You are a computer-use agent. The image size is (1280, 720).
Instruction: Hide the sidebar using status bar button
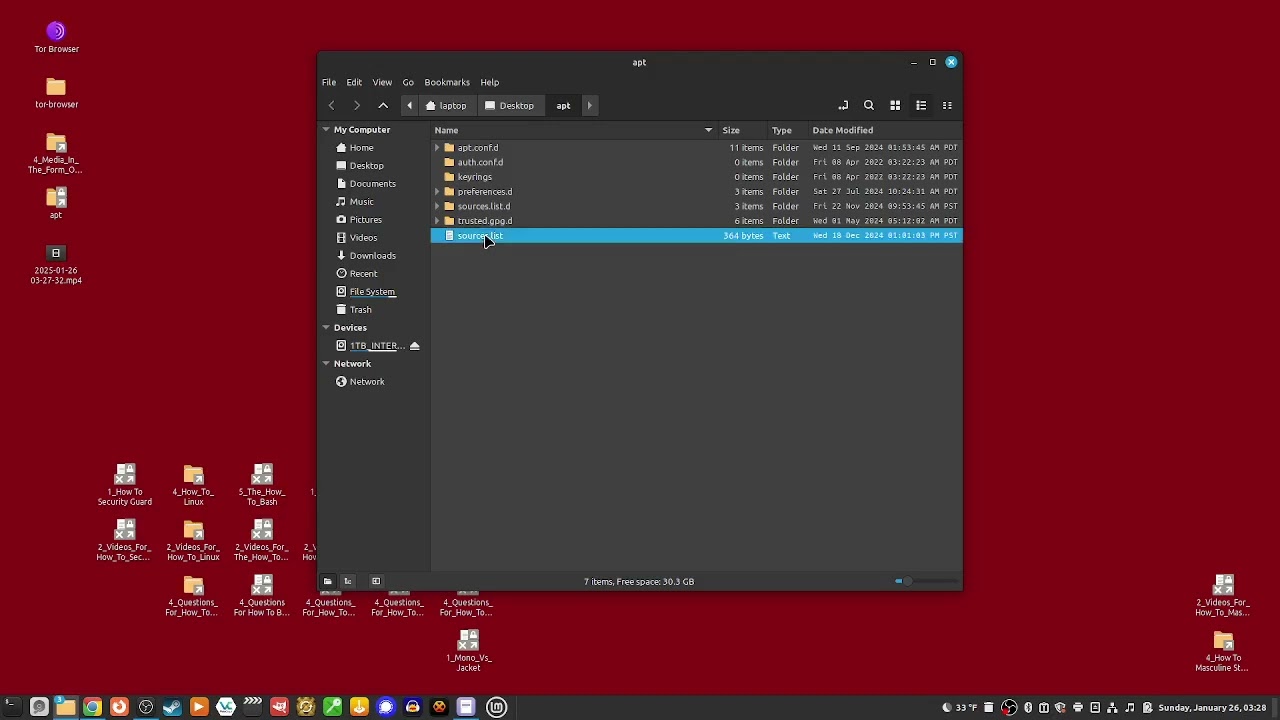[376, 581]
